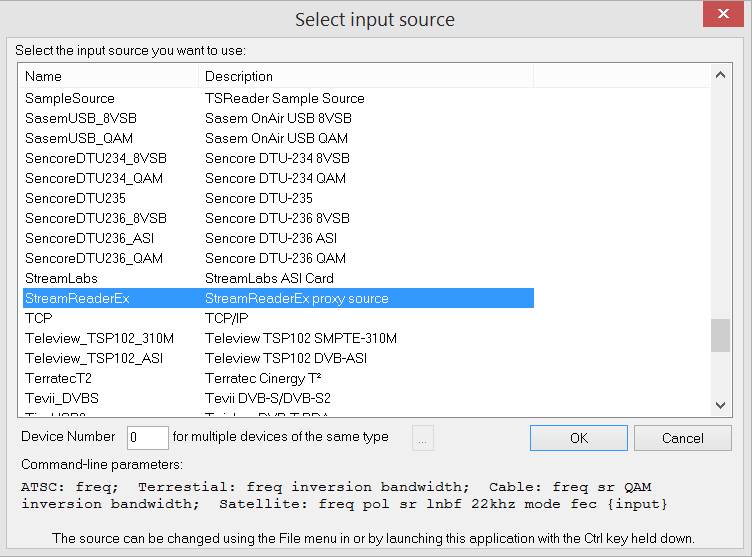Click the Sencore DTU-236 8VSB description
This screenshot has height=557, width=752.
click(x=277, y=218)
